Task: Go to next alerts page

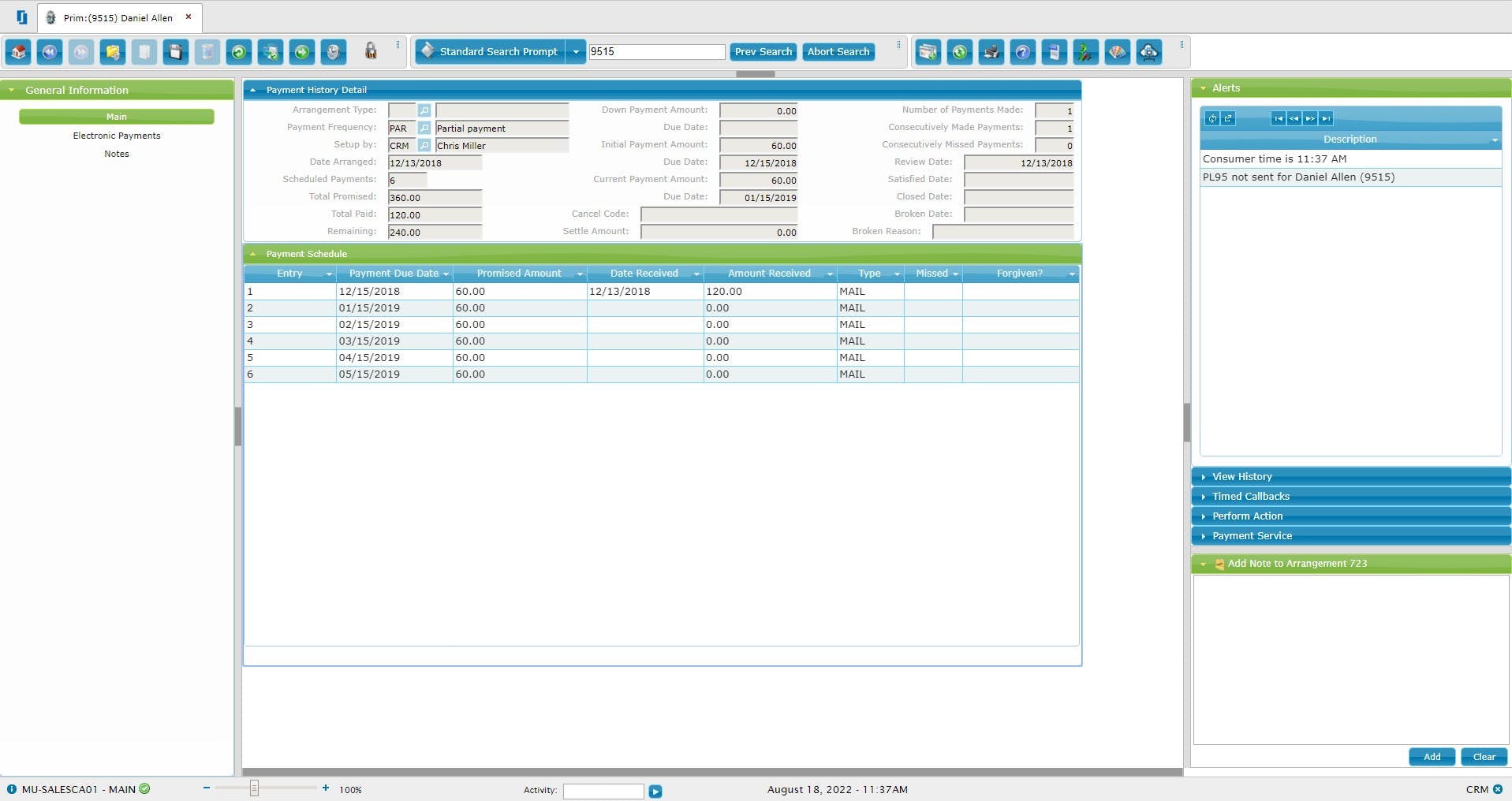Action: (1310, 118)
